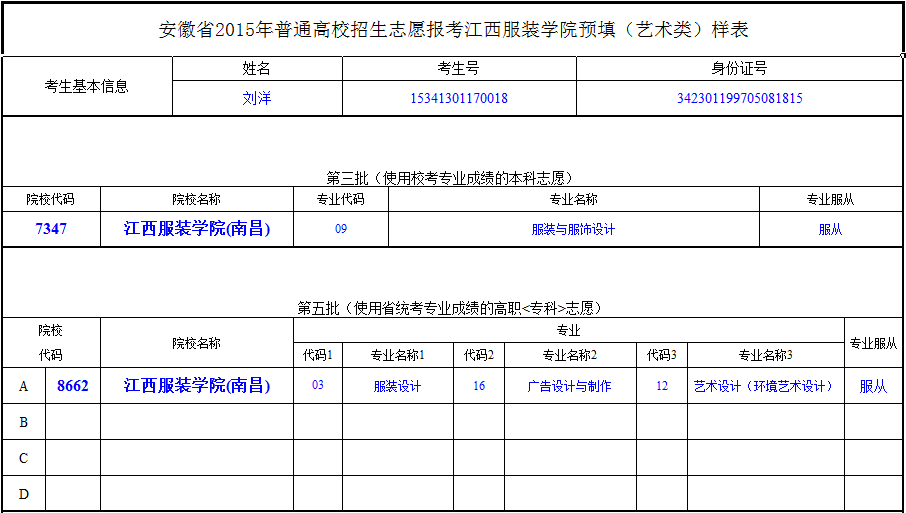Image resolution: width=906 pixels, height=513 pixels.
Task: Click the 专业代码 header cell
Action: pyautogui.click(x=340, y=199)
